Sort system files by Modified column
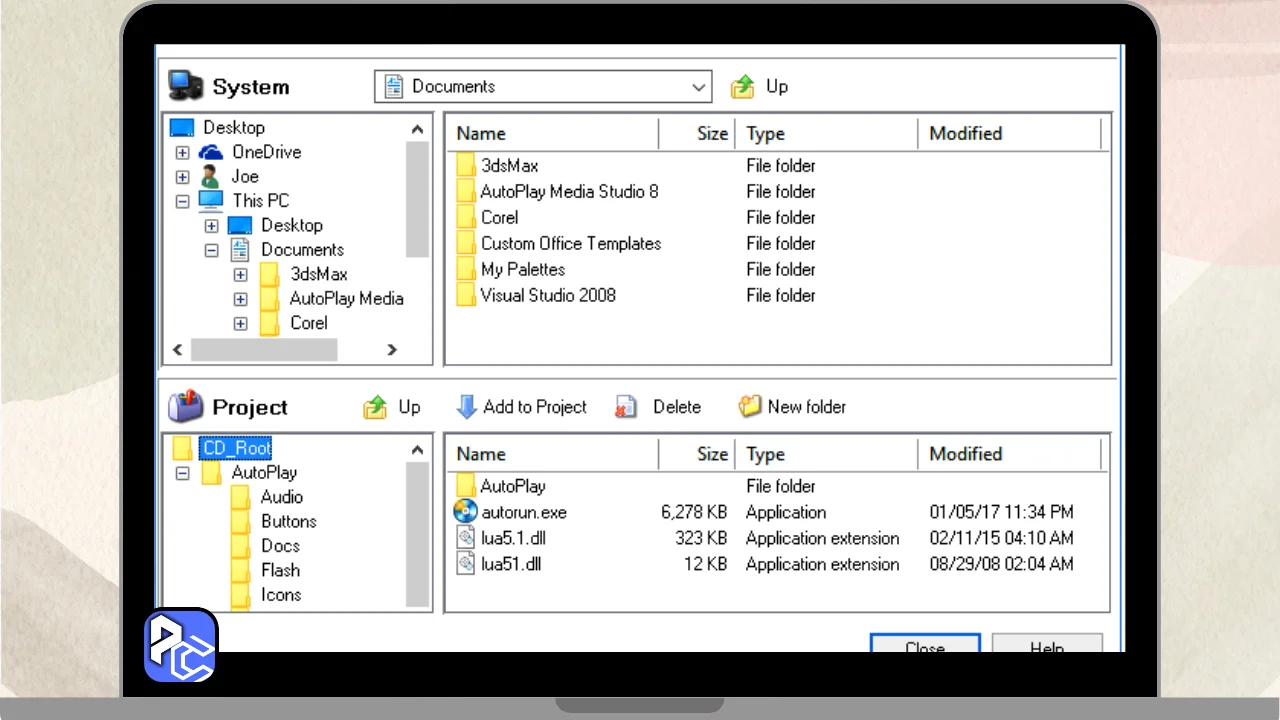 tap(1008, 133)
